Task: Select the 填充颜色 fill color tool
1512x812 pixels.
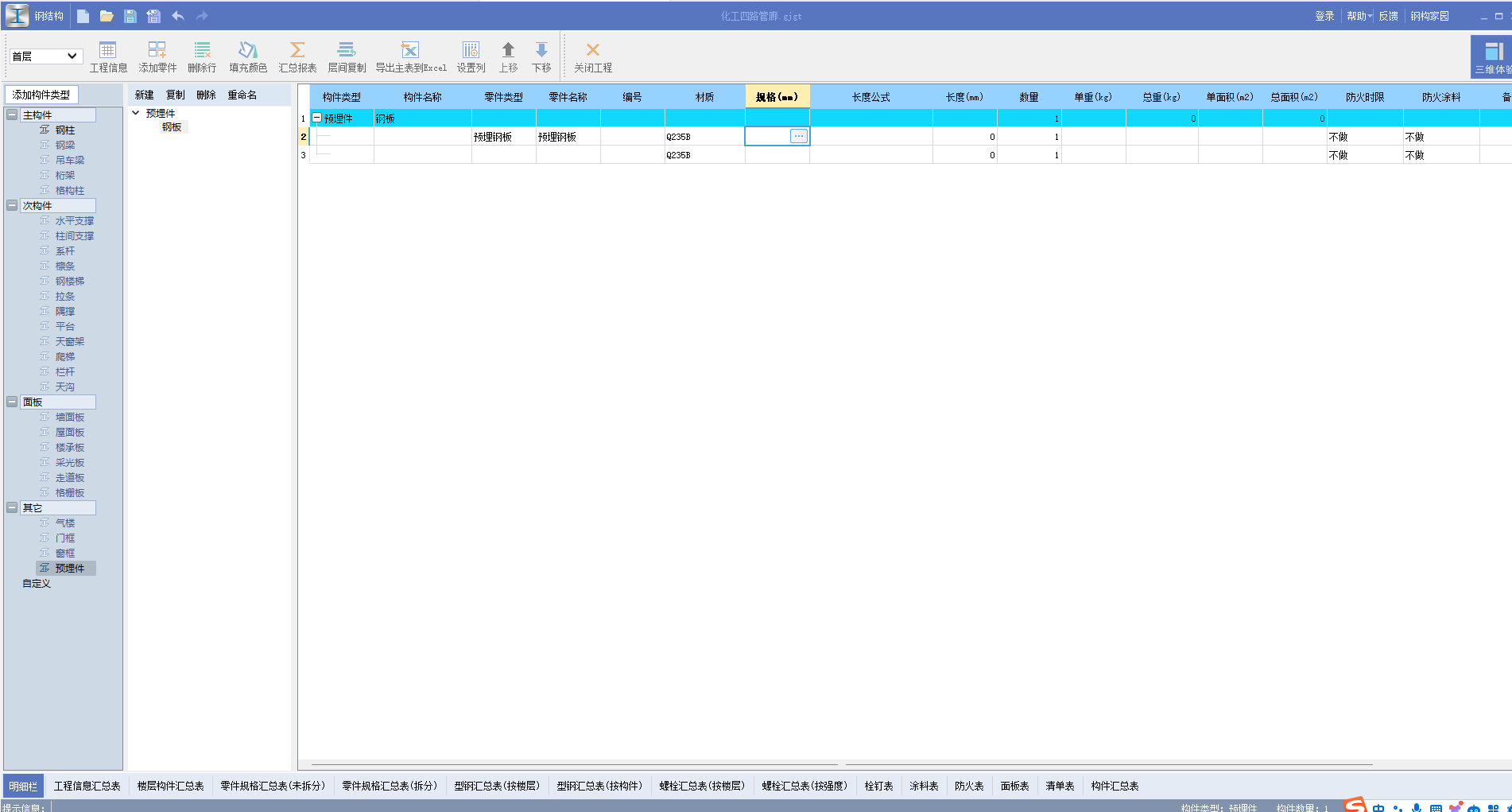Action: pos(248,57)
